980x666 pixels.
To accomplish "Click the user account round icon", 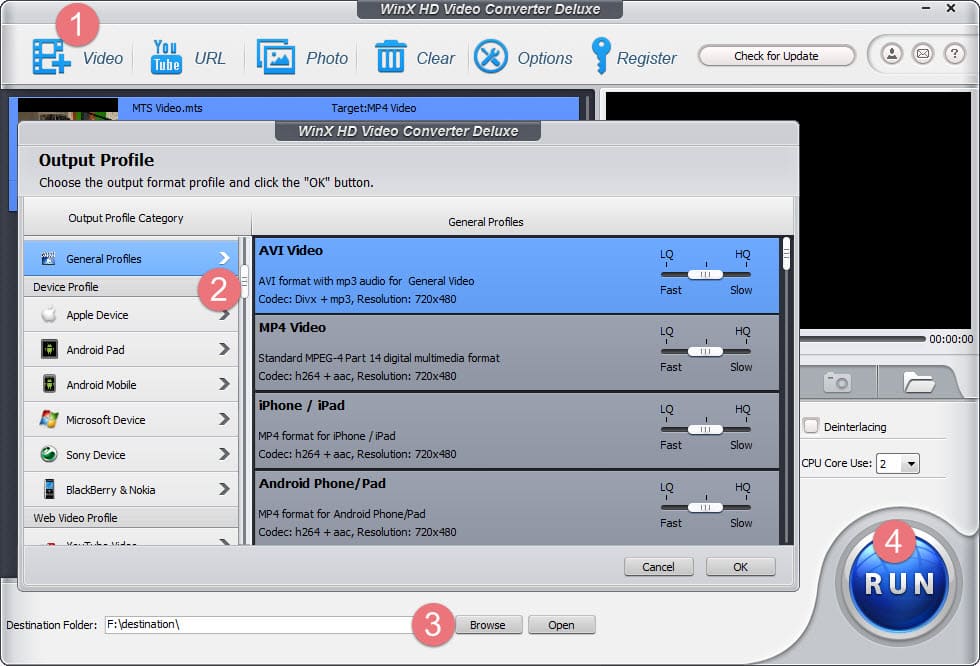I will coord(892,54).
